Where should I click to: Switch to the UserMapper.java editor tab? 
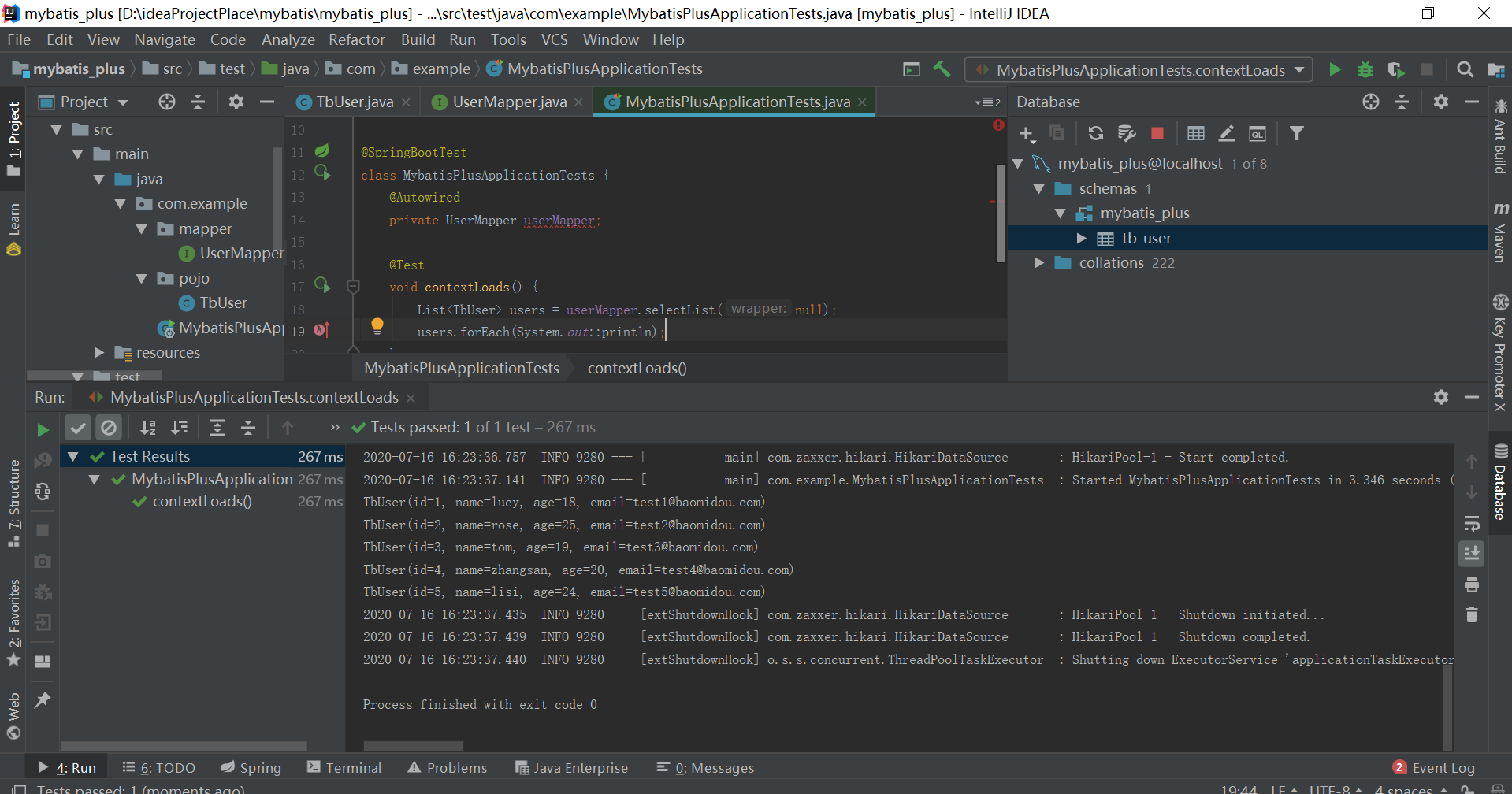509,102
